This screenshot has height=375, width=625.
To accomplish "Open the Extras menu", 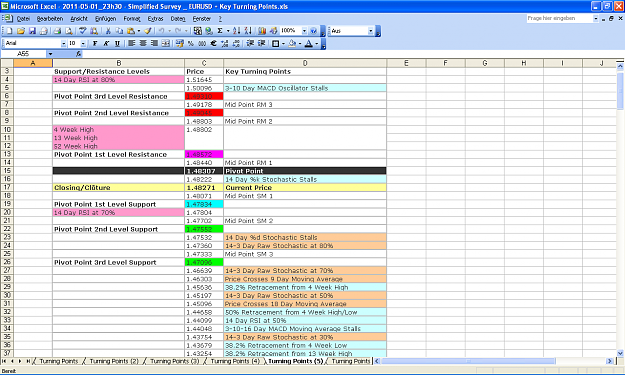I will point(155,19).
